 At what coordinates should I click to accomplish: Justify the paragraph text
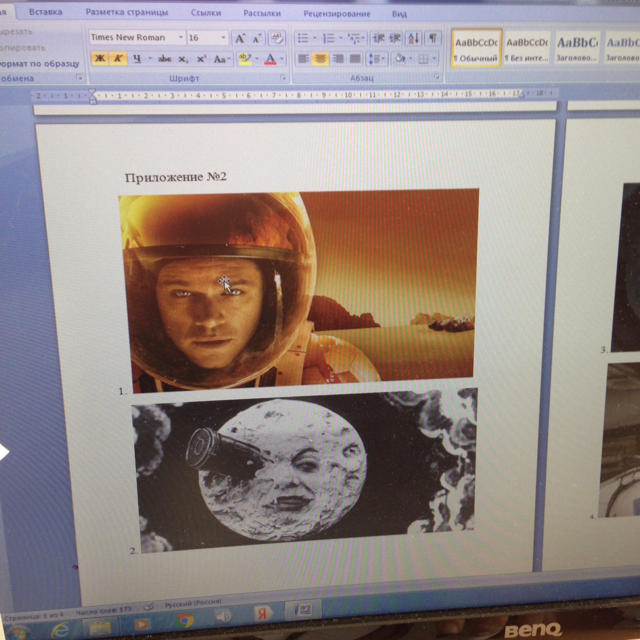point(355,59)
